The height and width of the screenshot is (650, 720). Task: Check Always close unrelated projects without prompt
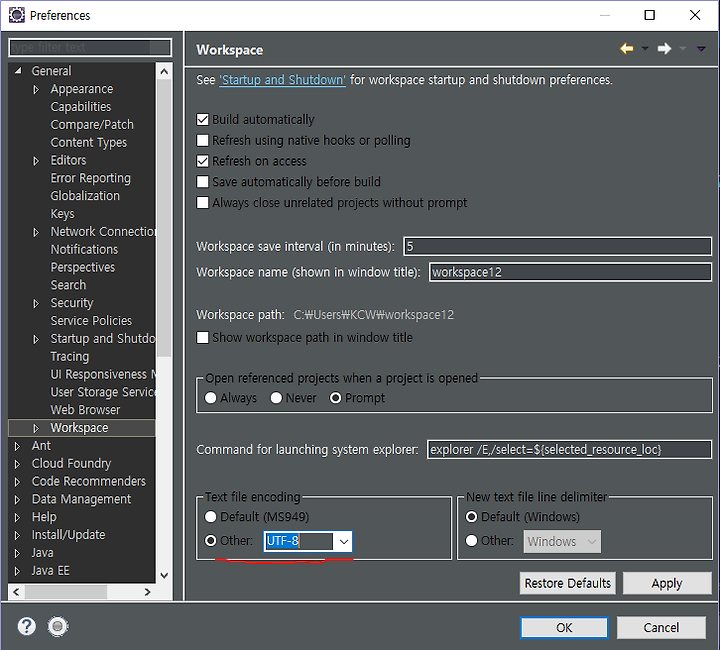click(202, 202)
